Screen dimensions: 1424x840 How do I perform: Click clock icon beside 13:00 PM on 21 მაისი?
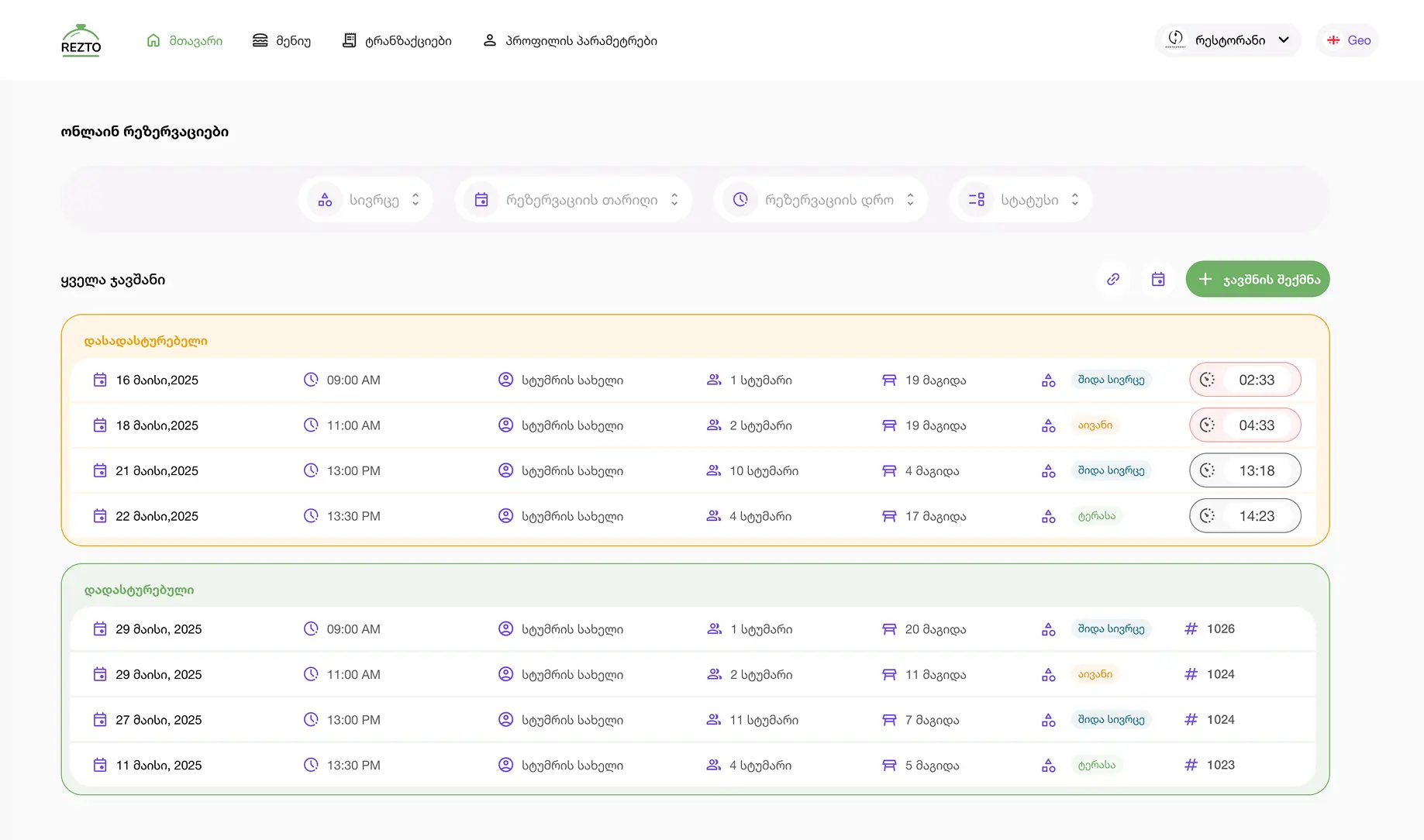[311, 470]
